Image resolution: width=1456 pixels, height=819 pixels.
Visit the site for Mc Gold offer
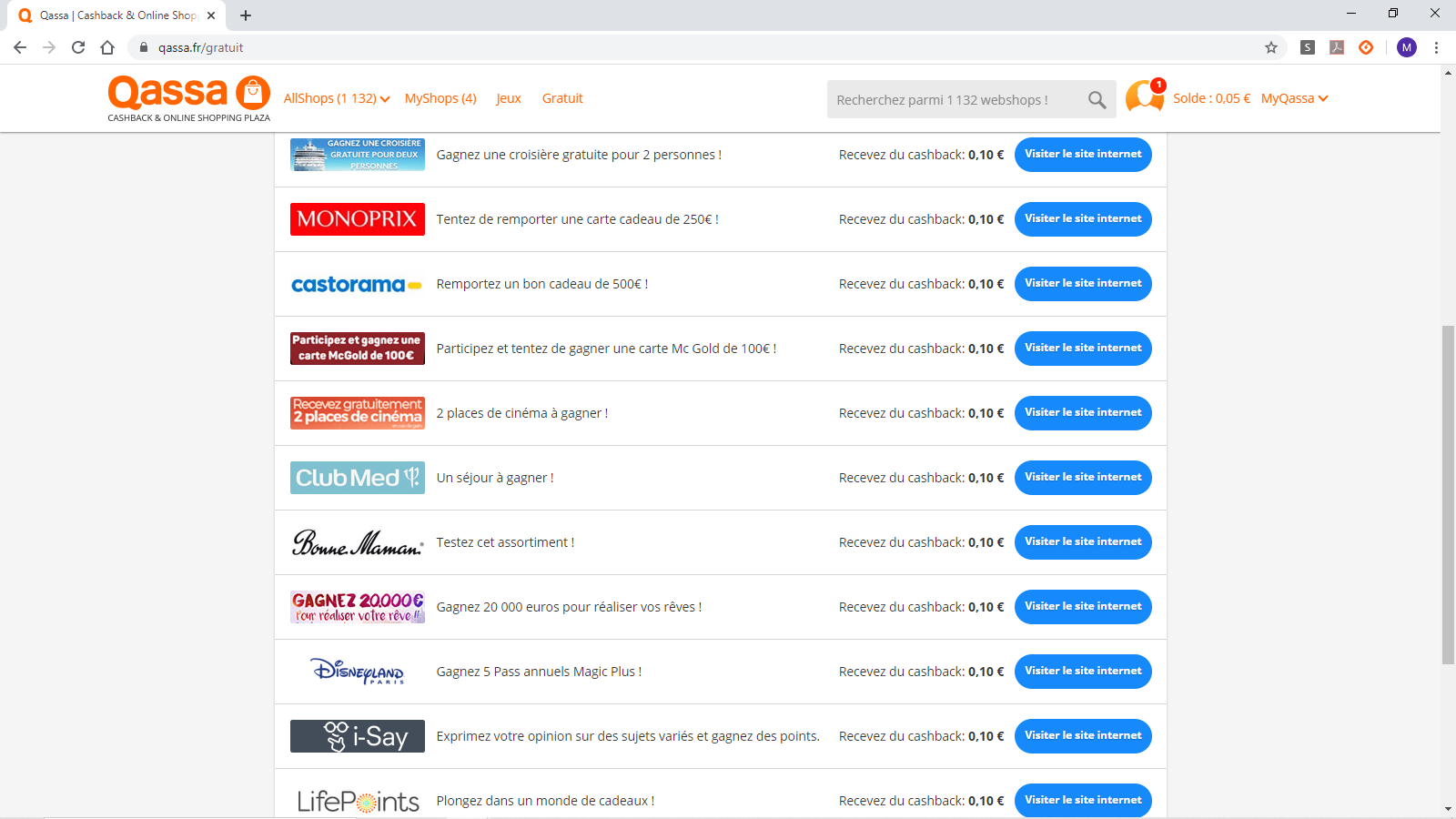[x=1083, y=349]
